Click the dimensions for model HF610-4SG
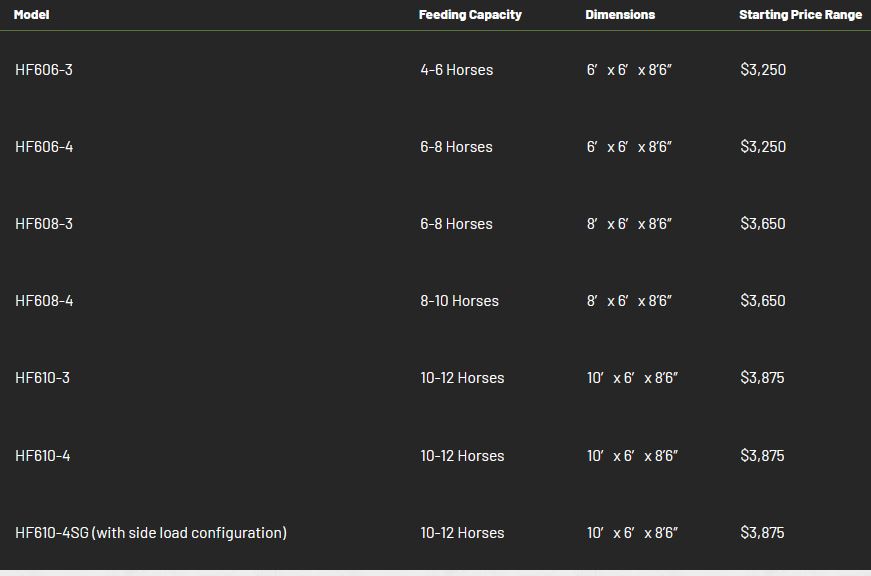This screenshot has height=576, width=871. pos(632,533)
